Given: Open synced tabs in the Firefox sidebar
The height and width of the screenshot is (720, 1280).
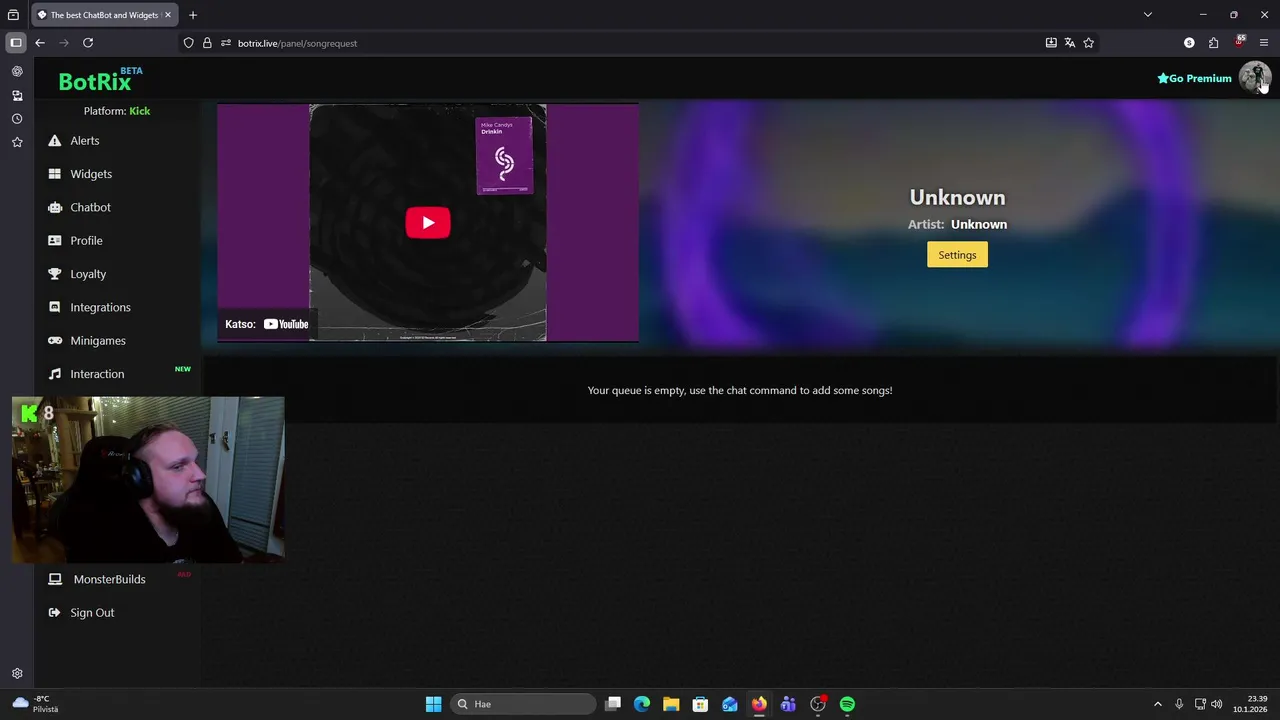Looking at the screenshot, I should [17, 96].
